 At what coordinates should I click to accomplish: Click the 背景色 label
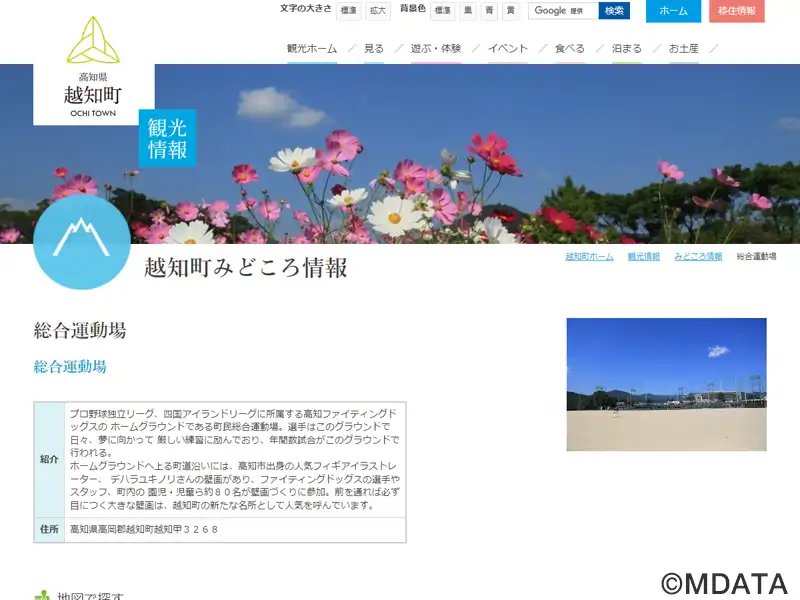point(413,8)
